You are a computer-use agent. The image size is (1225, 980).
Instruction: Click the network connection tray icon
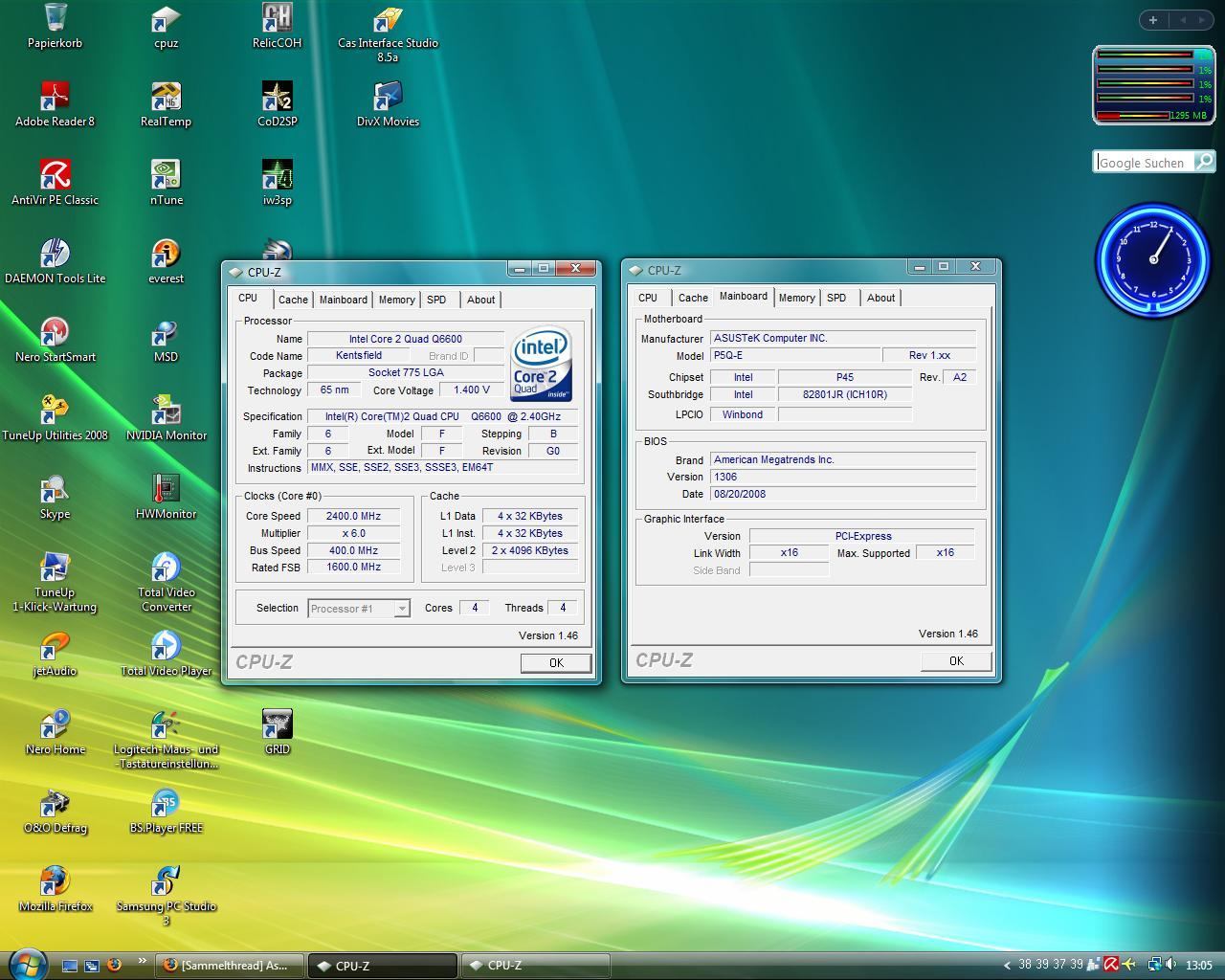click(x=1154, y=965)
